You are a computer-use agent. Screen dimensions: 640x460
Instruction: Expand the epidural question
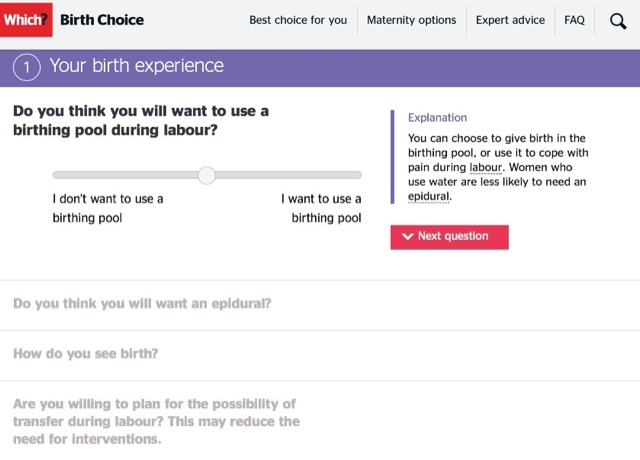(x=142, y=304)
